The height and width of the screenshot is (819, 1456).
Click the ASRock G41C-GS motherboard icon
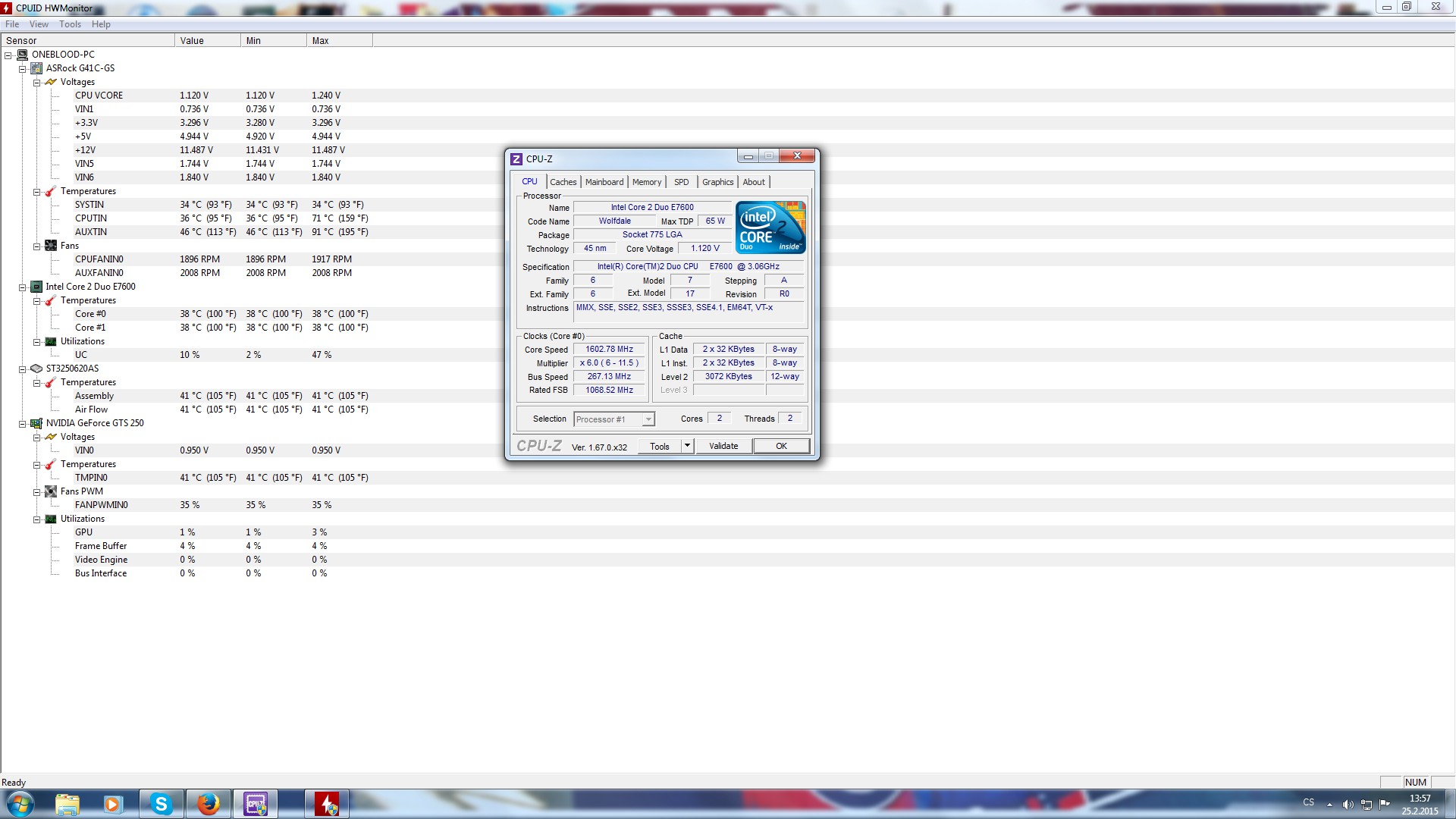coord(36,68)
